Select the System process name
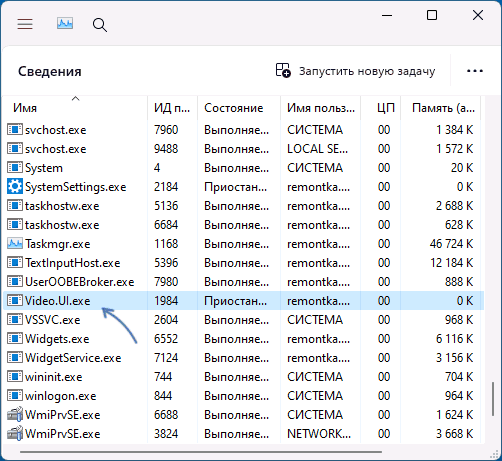Screen dimensions: 502x461 tap(44, 168)
